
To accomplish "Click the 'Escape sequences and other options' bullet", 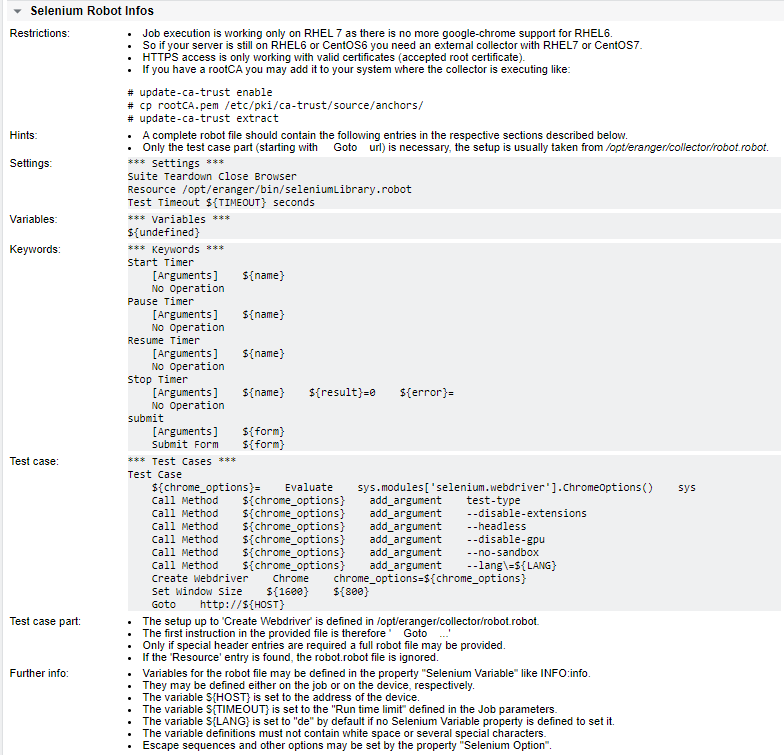I will coord(347,746).
